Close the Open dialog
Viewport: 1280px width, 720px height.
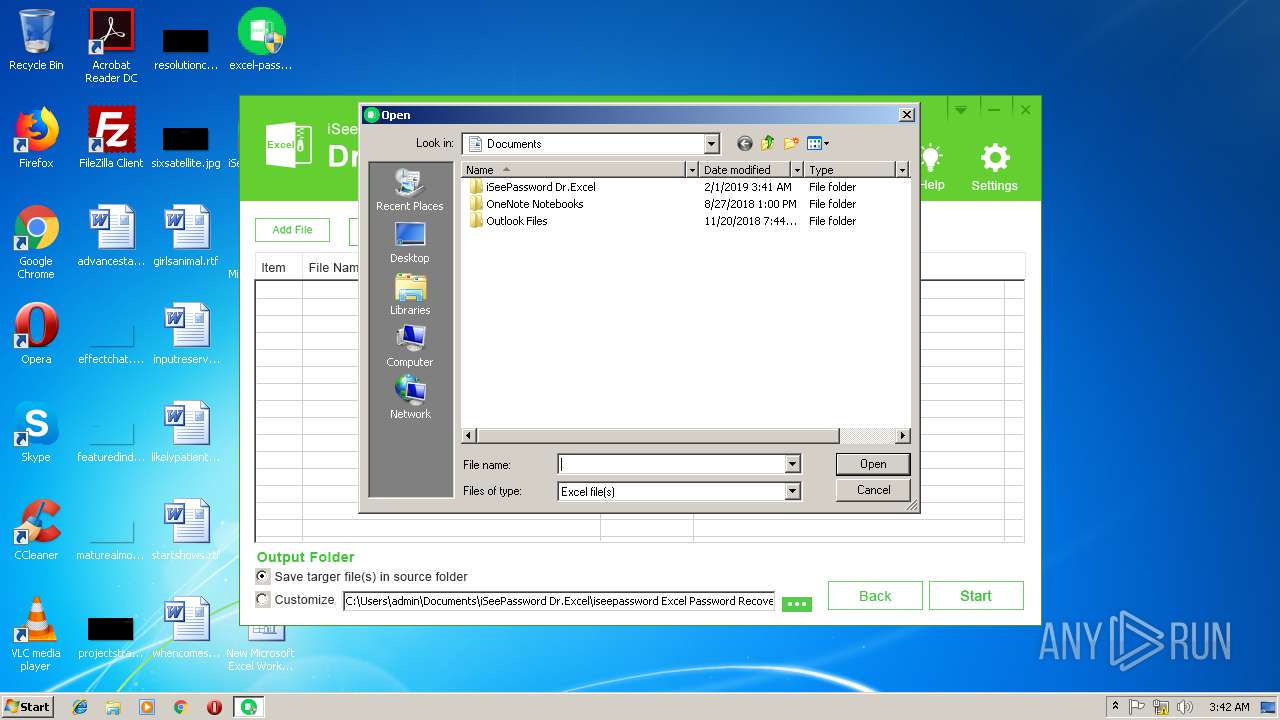coord(907,115)
